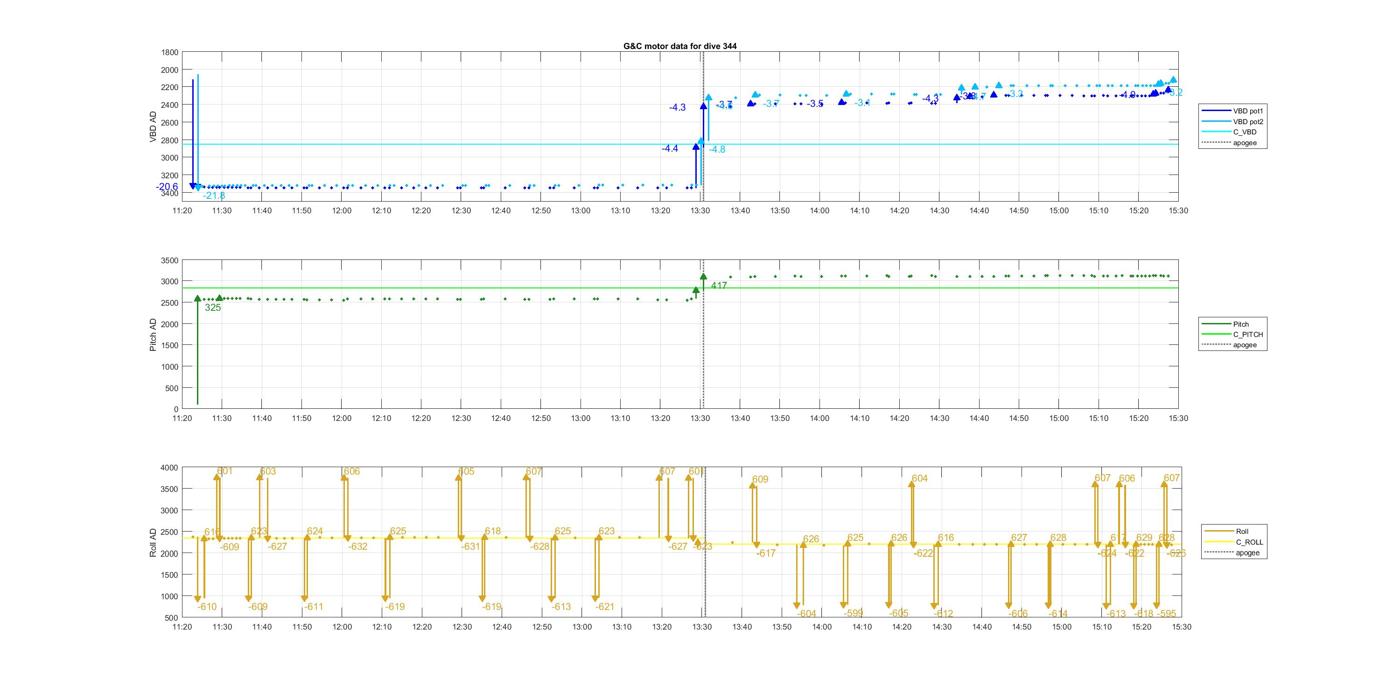1400x693 pixels.
Task: Click the -632 roll data label
Action: pyautogui.click(x=357, y=547)
